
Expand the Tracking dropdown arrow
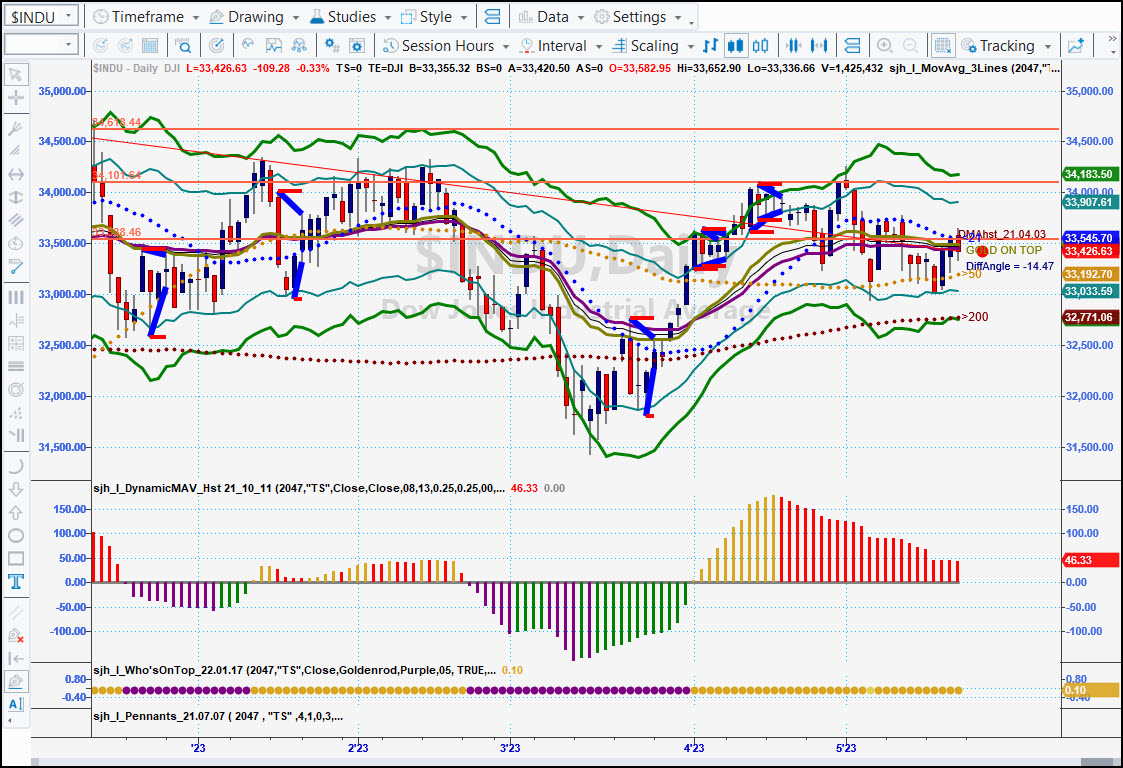pos(1048,47)
